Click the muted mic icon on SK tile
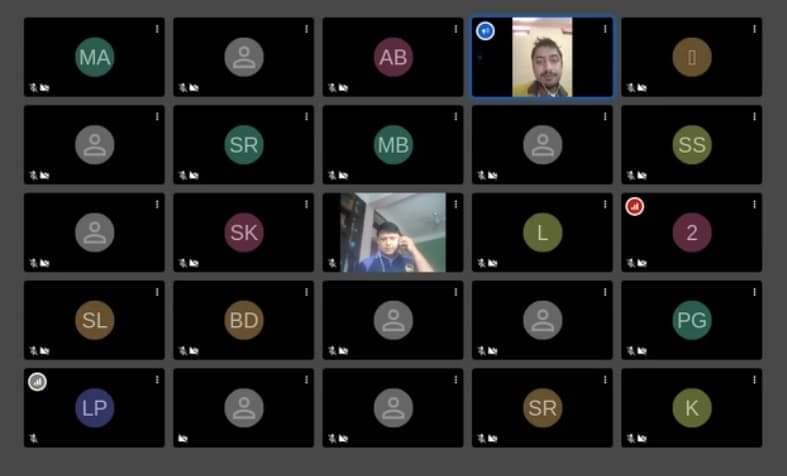The height and width of the screenshot is (476, 787). (183, 263)
